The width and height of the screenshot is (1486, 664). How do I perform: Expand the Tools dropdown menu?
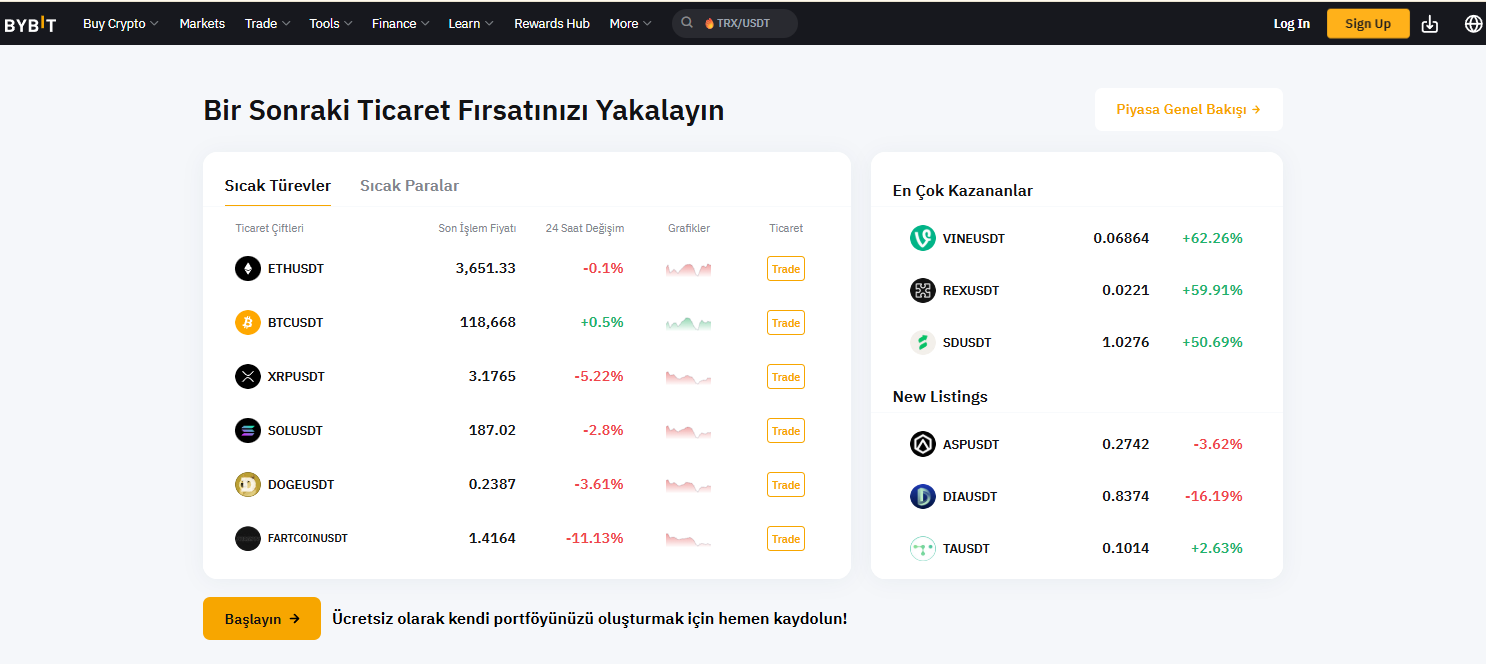pyautogui.click(x=331, y=23)
